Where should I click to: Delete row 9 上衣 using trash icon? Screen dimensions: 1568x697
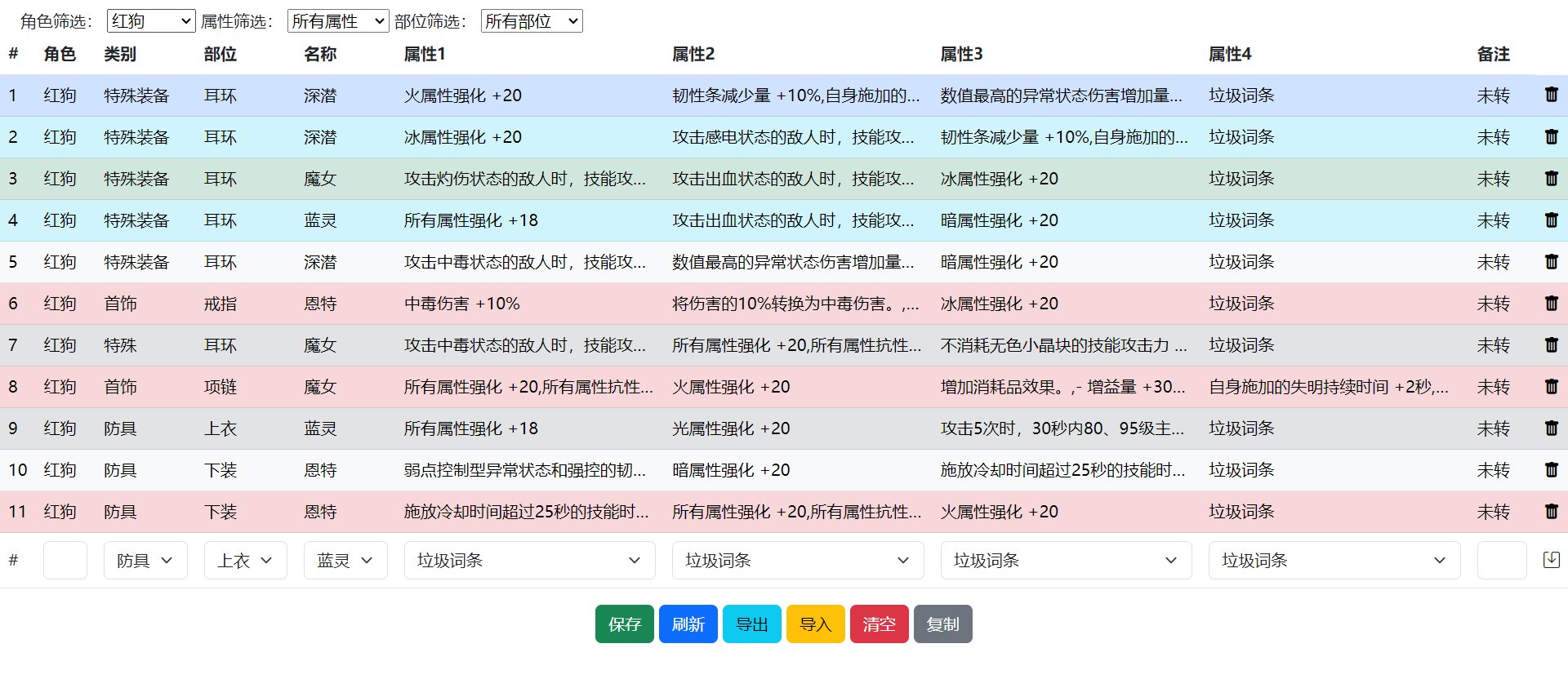(1552, 428)
